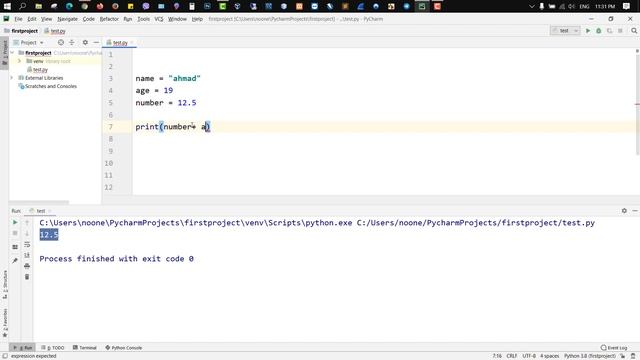The width and height of the screenshot is (640, 360).
Task: Open the Run tool window button at bottom
Action: click(22, 348)
